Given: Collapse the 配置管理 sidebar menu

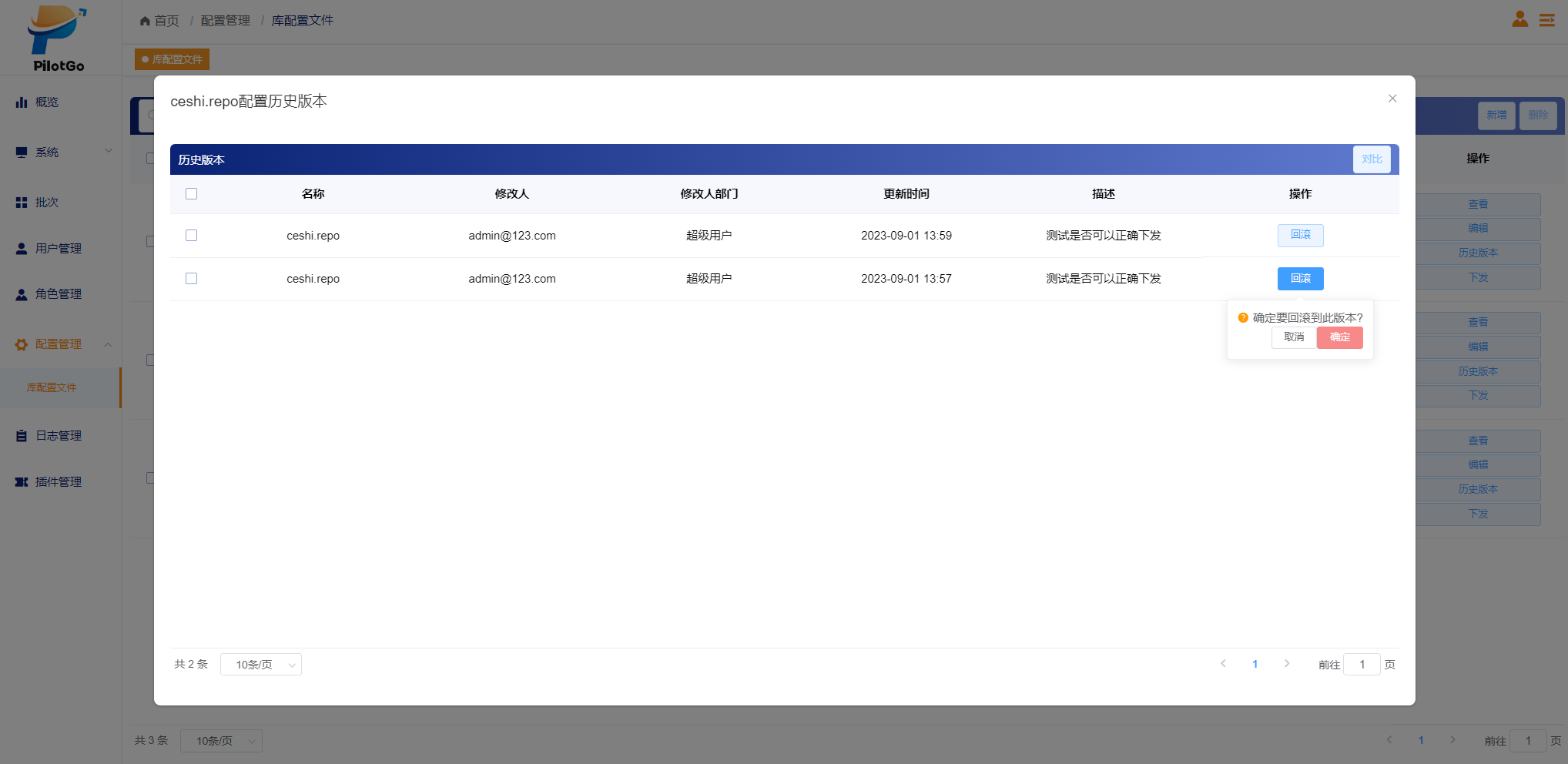Looking at the screenshot, I should click(x=60, y=344).
